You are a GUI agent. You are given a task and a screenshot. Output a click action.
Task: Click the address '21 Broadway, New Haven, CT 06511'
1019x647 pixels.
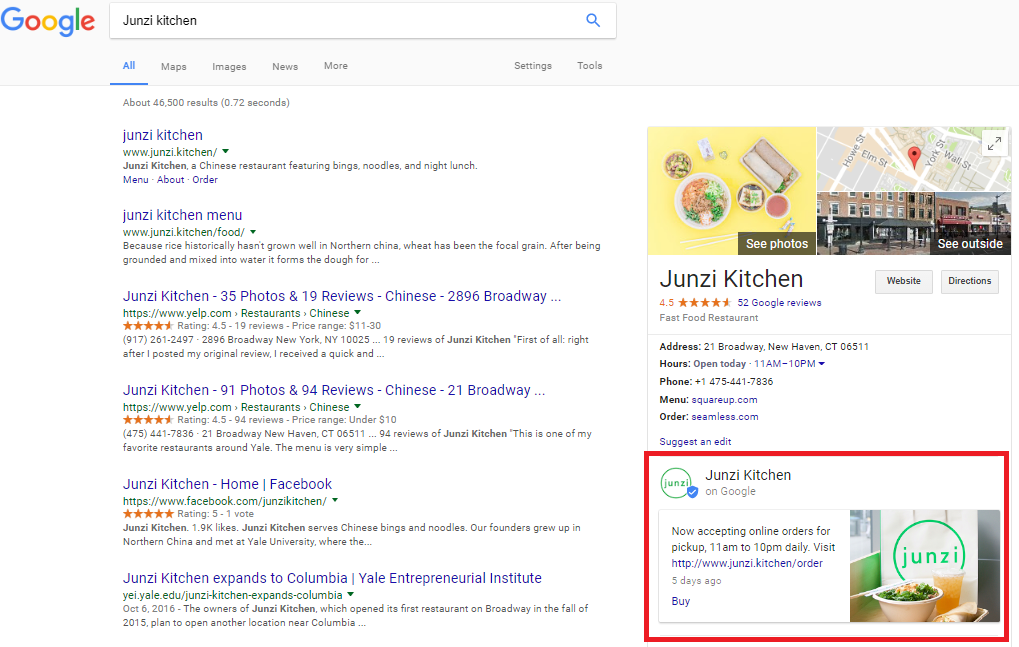(786, 347)
